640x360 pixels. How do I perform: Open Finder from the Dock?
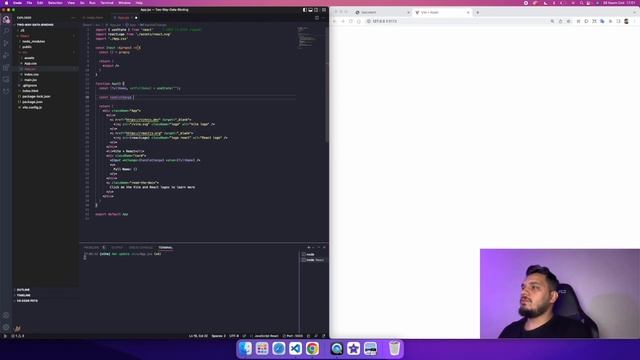(x=245, y=348)
